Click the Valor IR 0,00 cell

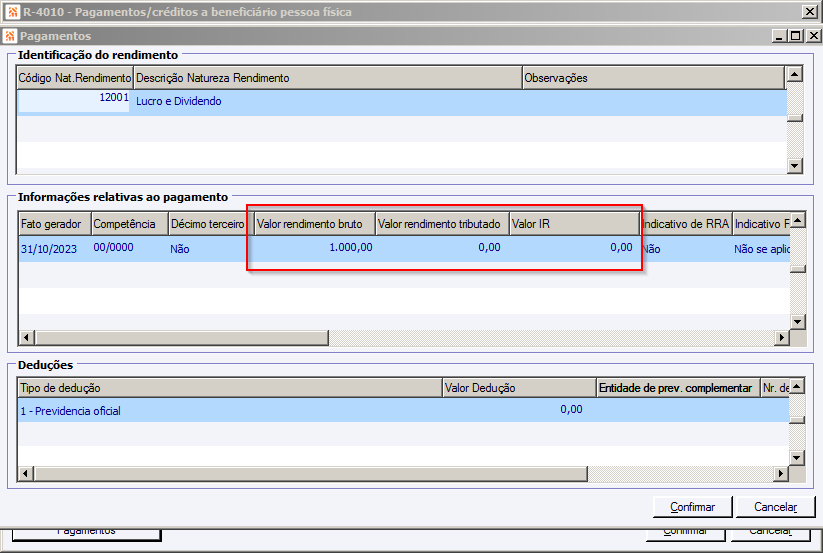(574, 248)
